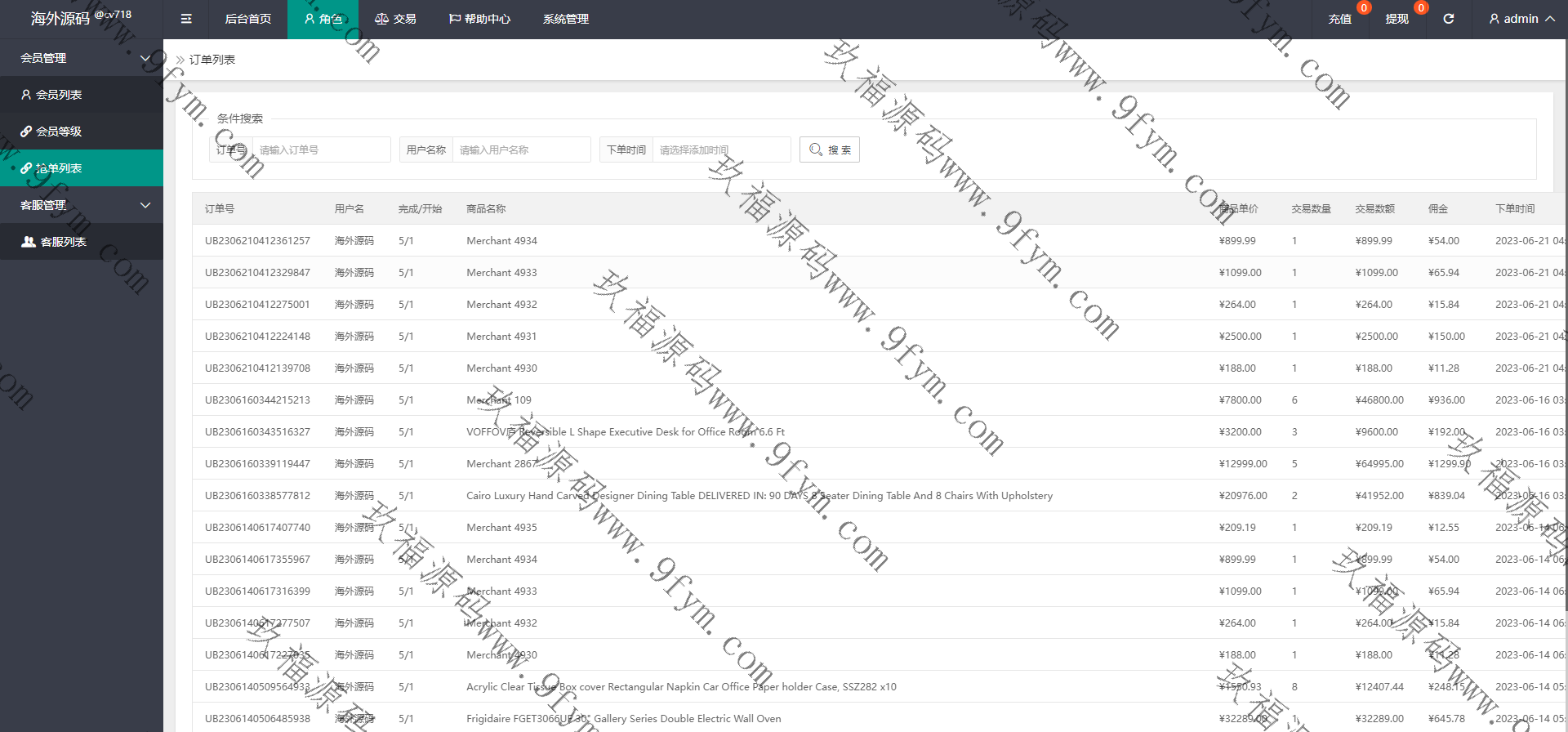Viewport: 1568px width, 732px height.
Task: Switch to the 后台首页 tab
Action: click(x=247, y=19)
